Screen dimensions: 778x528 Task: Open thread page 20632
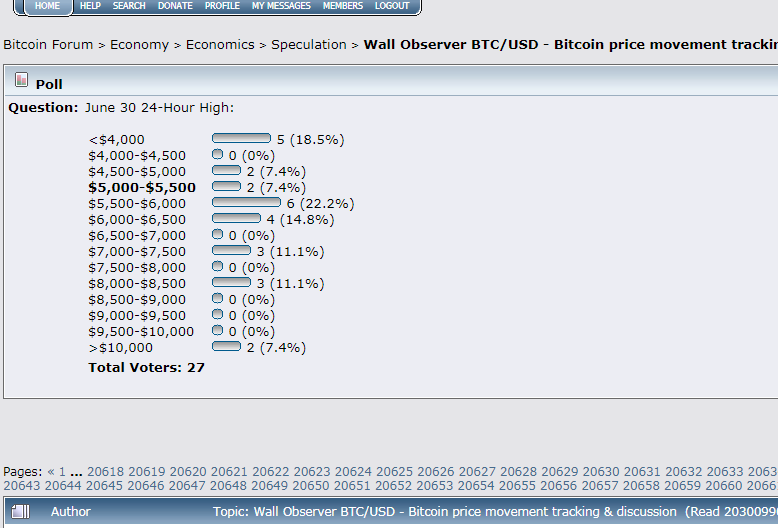[x=684, y=471]
